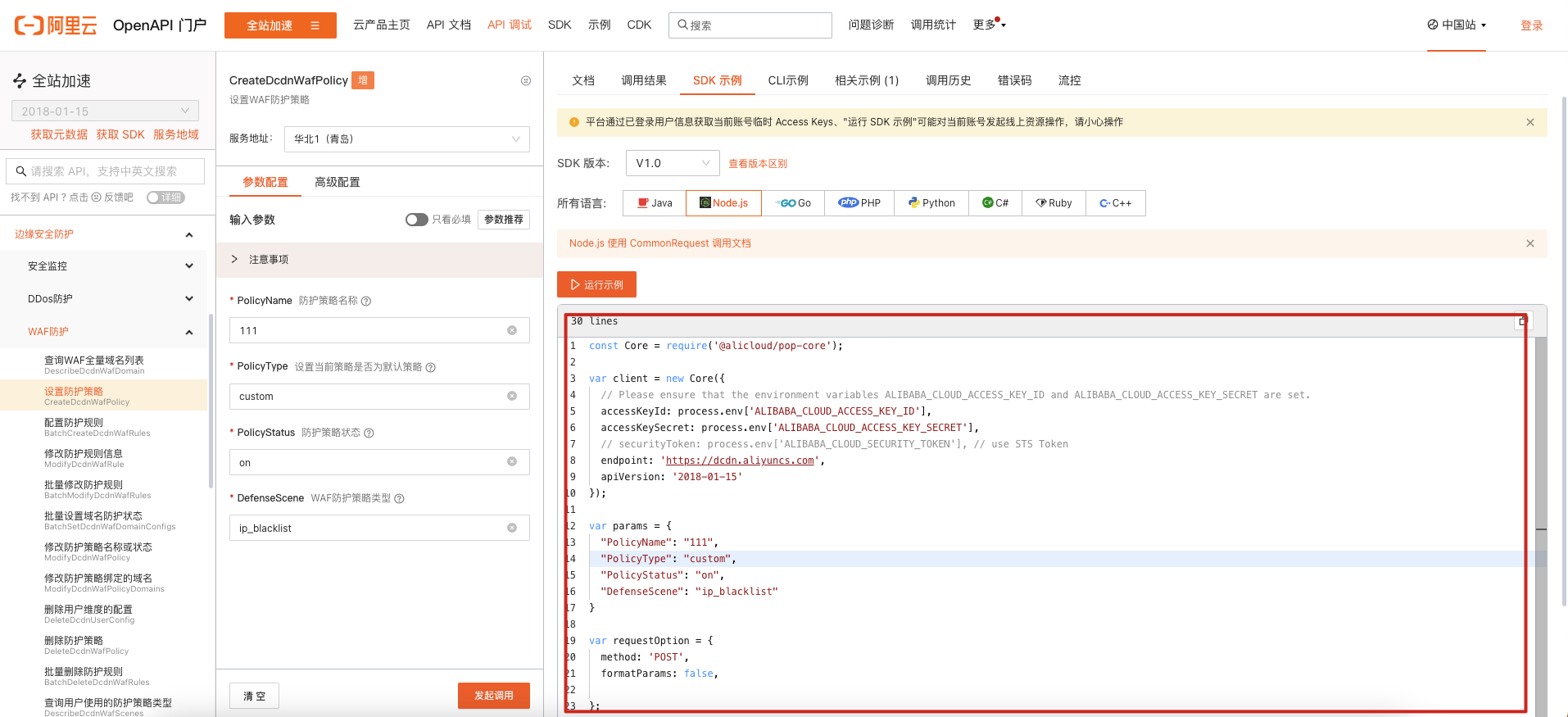Click the top 搜索 input field
The height and width of the screenshot is (717, 1568).
pos(750,25)
